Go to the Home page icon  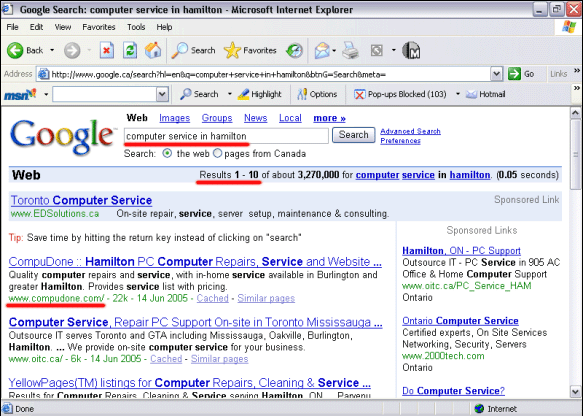(153, 50)
